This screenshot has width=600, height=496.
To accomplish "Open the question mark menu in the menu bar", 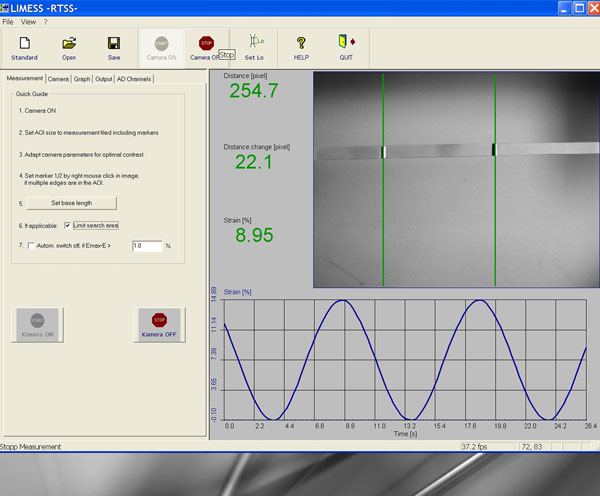I will (45, 21).
